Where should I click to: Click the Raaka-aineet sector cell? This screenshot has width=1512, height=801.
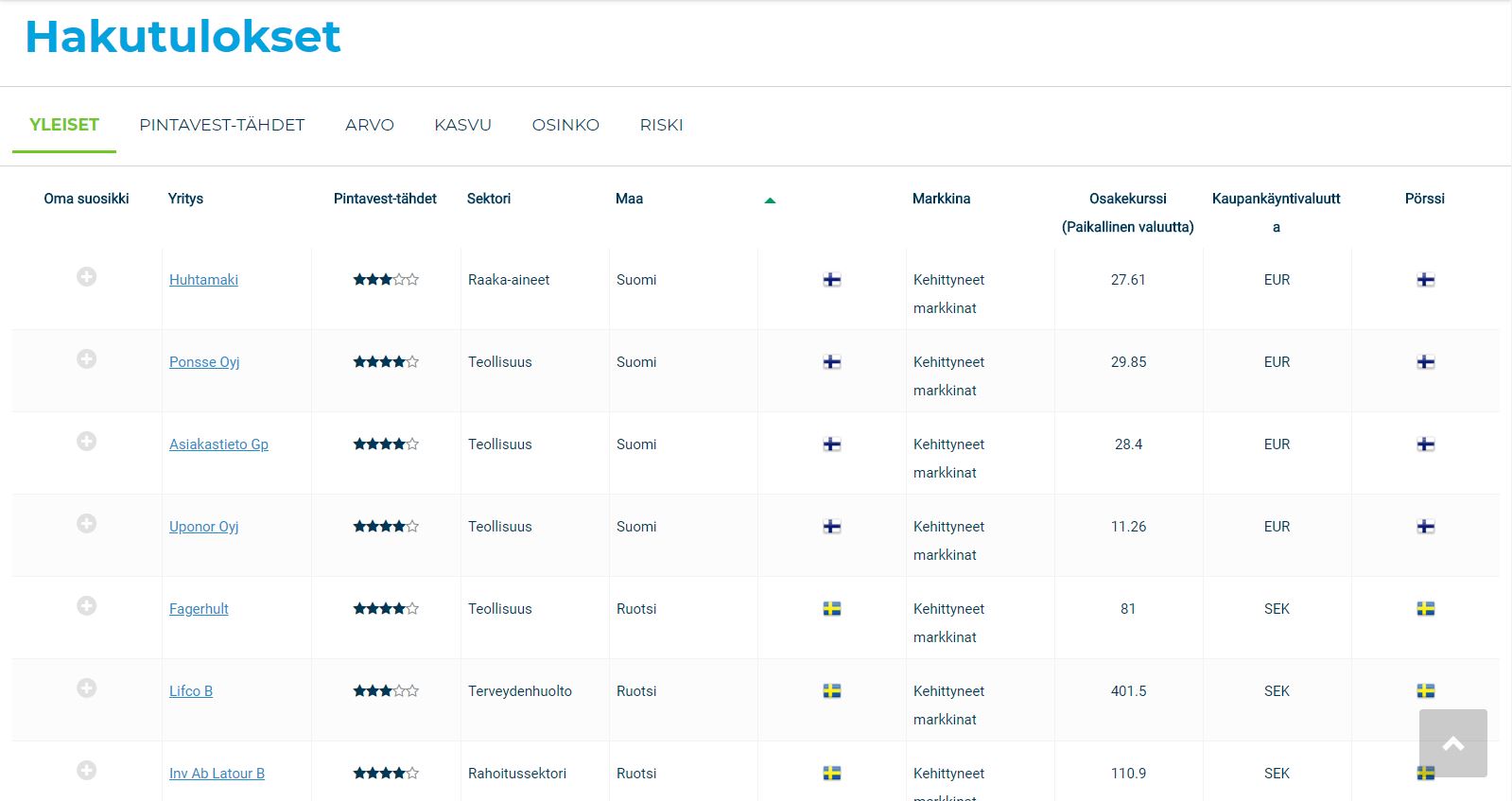click(x=509, y=280)
